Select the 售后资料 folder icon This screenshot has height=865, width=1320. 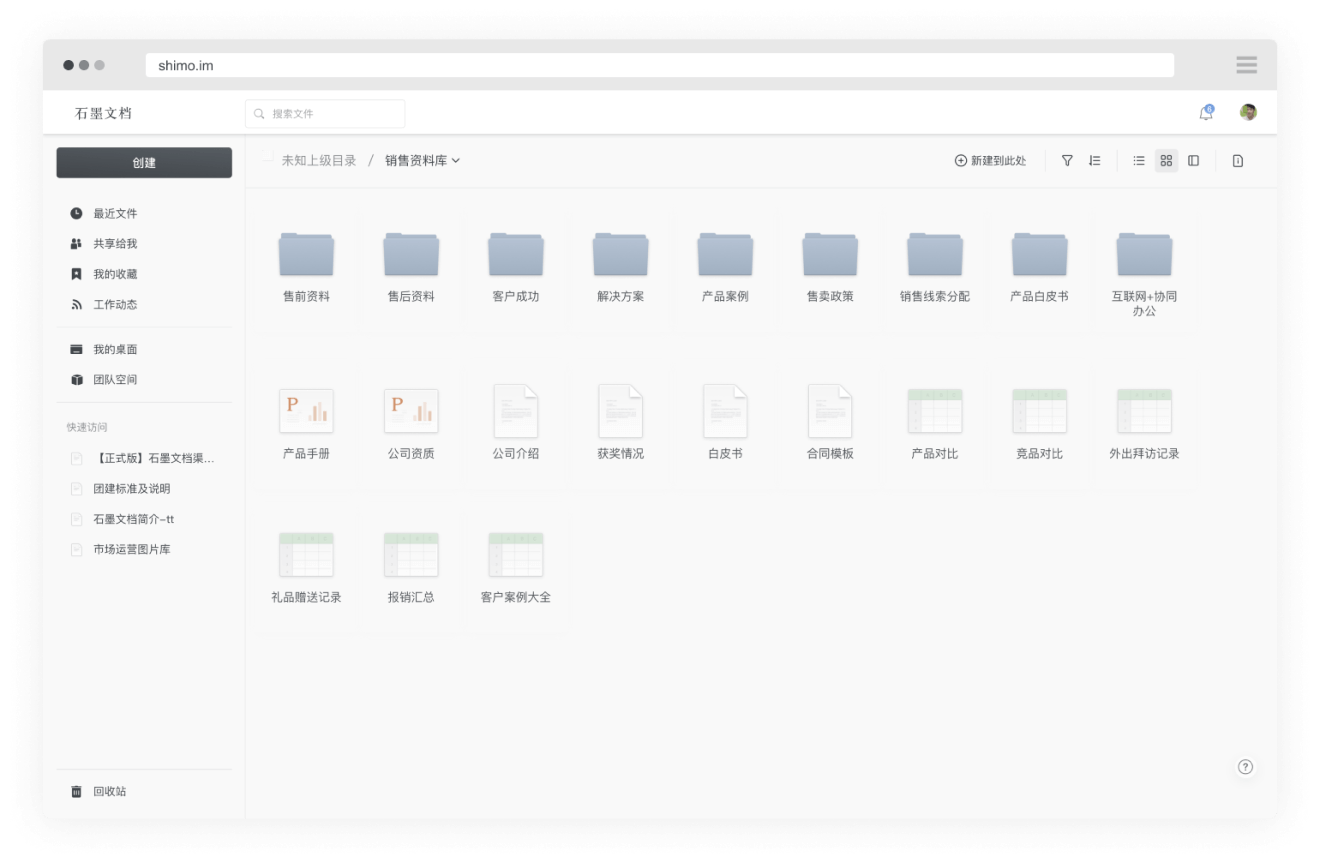coord(411,254)
